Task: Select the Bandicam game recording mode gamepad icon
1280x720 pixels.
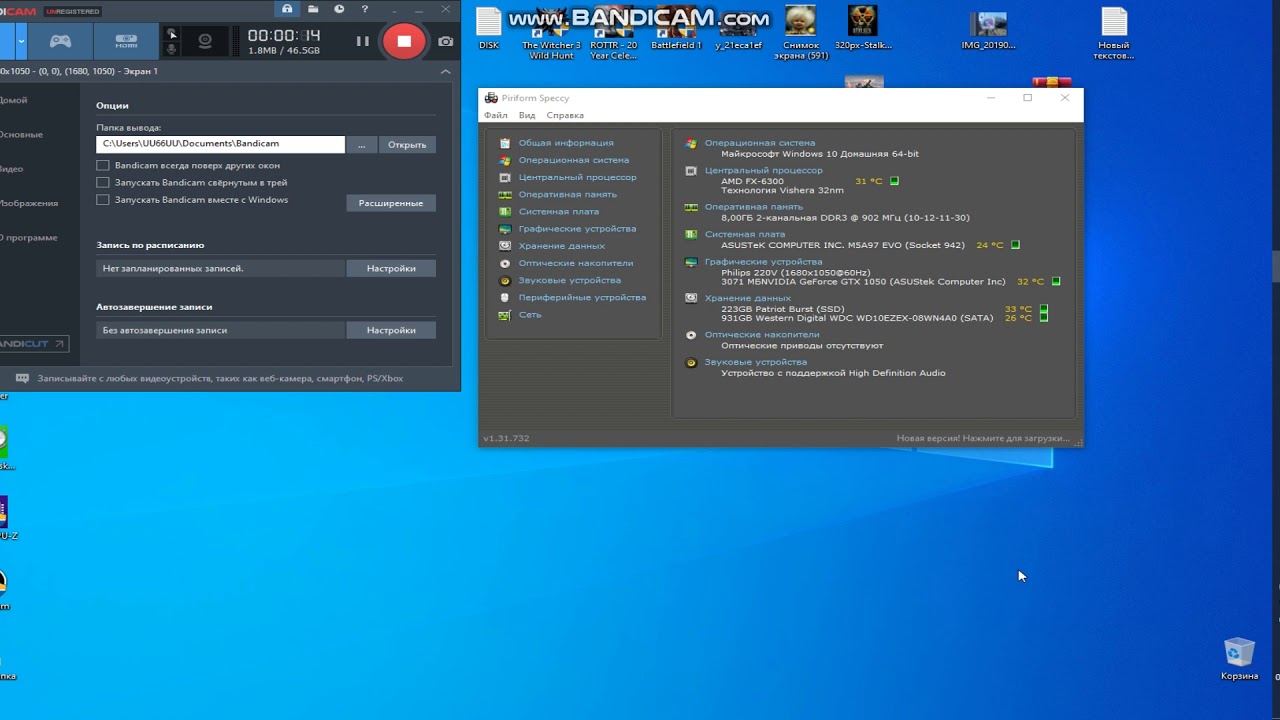Action: pyautogui.click(x=61, y=41)
